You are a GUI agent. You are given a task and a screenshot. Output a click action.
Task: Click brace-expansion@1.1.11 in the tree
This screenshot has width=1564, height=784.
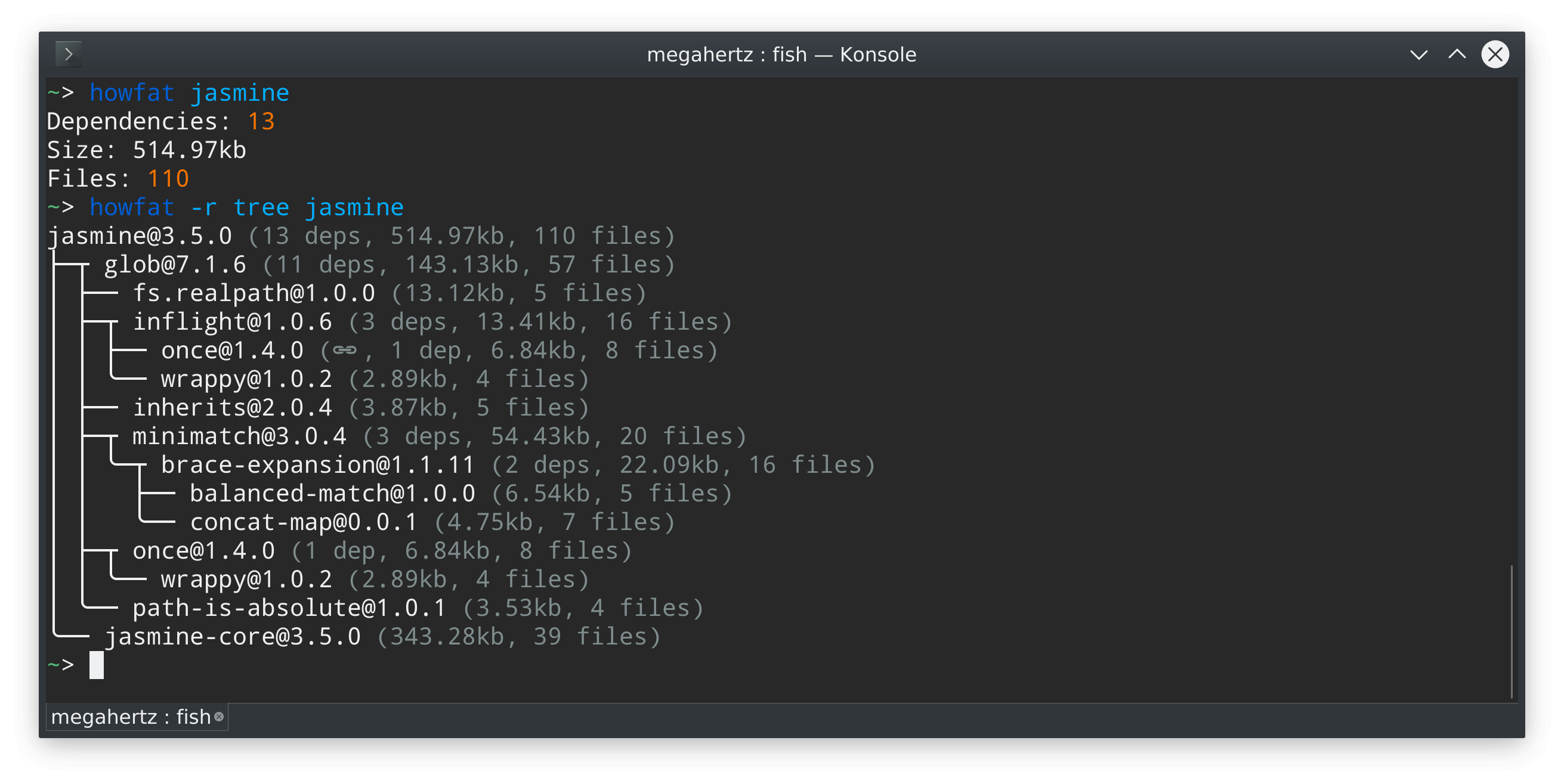pyautogui.click(x=317, y=465)
